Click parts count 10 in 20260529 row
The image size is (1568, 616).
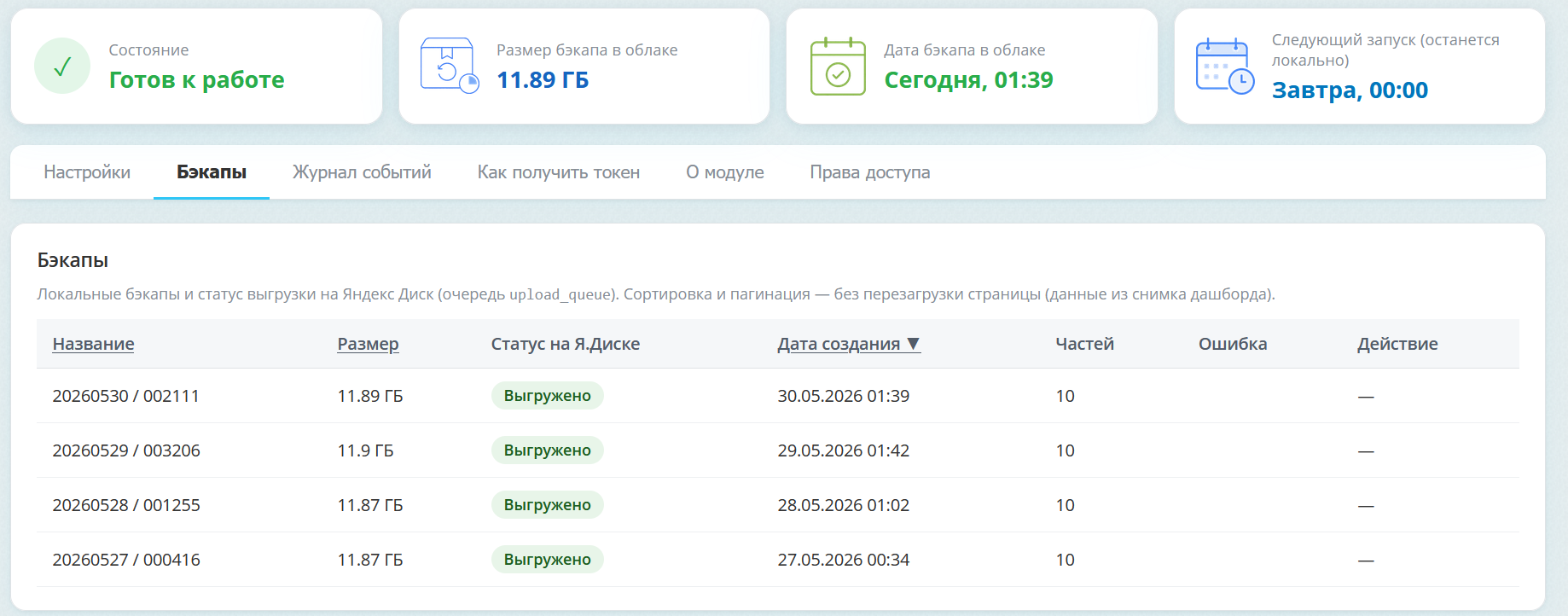(x=1066, y=450)
